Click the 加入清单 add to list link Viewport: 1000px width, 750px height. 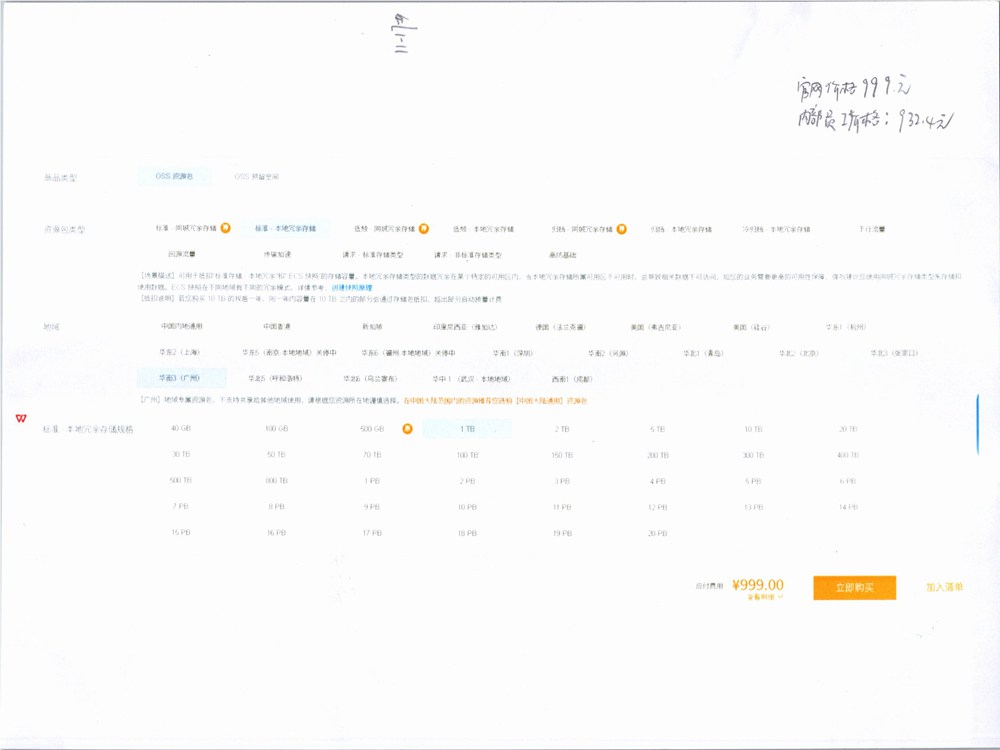(944, 587)
